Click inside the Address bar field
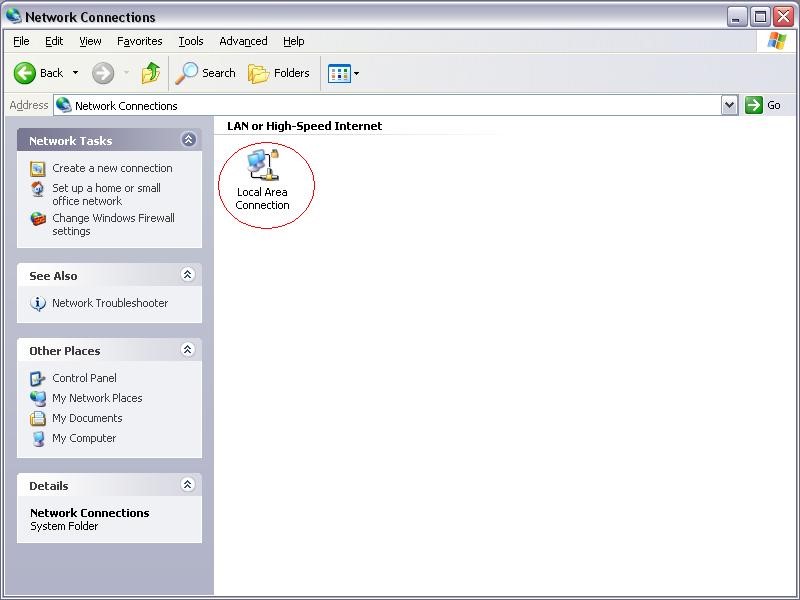Viewport: 800px width, 600px height. click(400, 105)
